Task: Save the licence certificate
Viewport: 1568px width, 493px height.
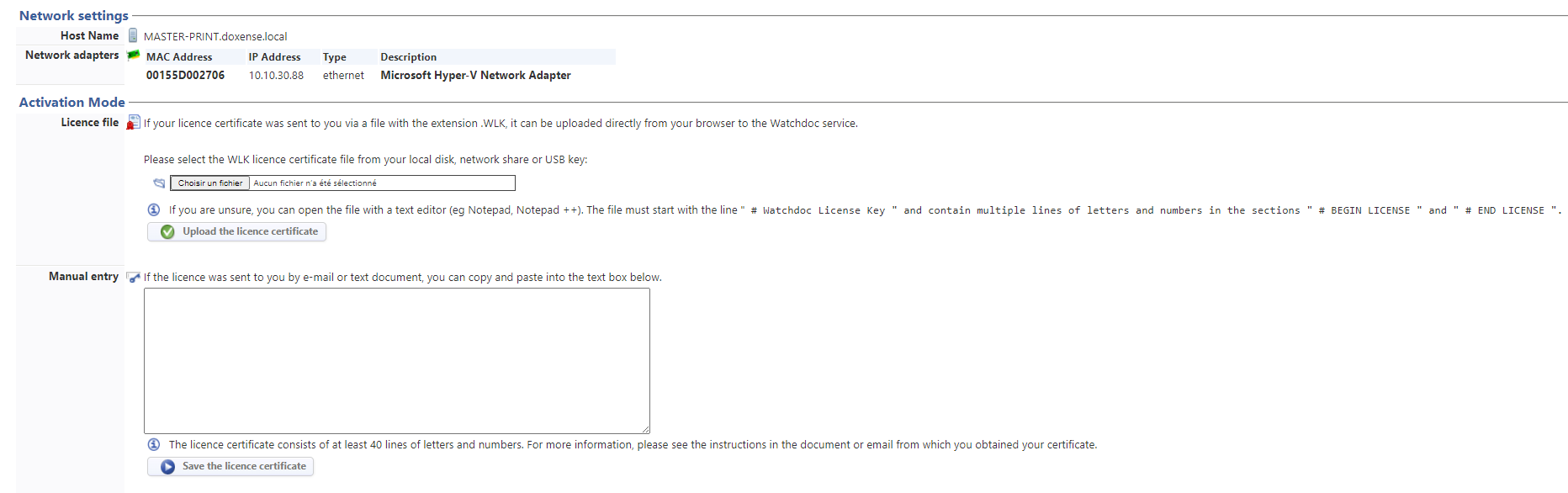Action: (x=230, y=466)
